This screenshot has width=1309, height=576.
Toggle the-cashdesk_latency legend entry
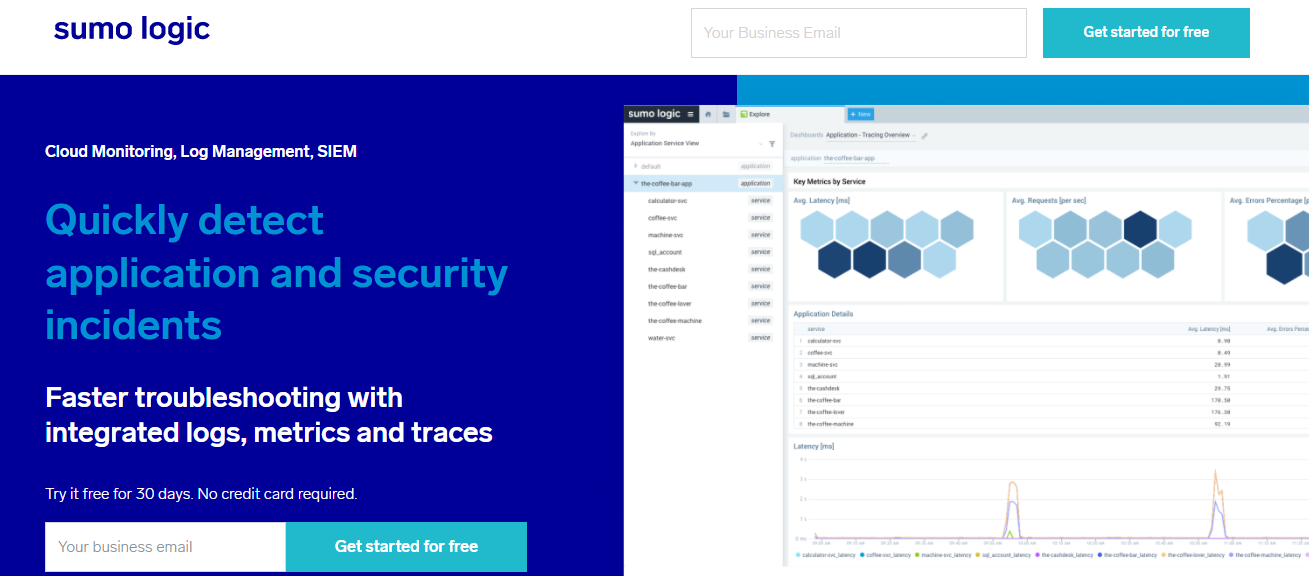[1065, 555]
